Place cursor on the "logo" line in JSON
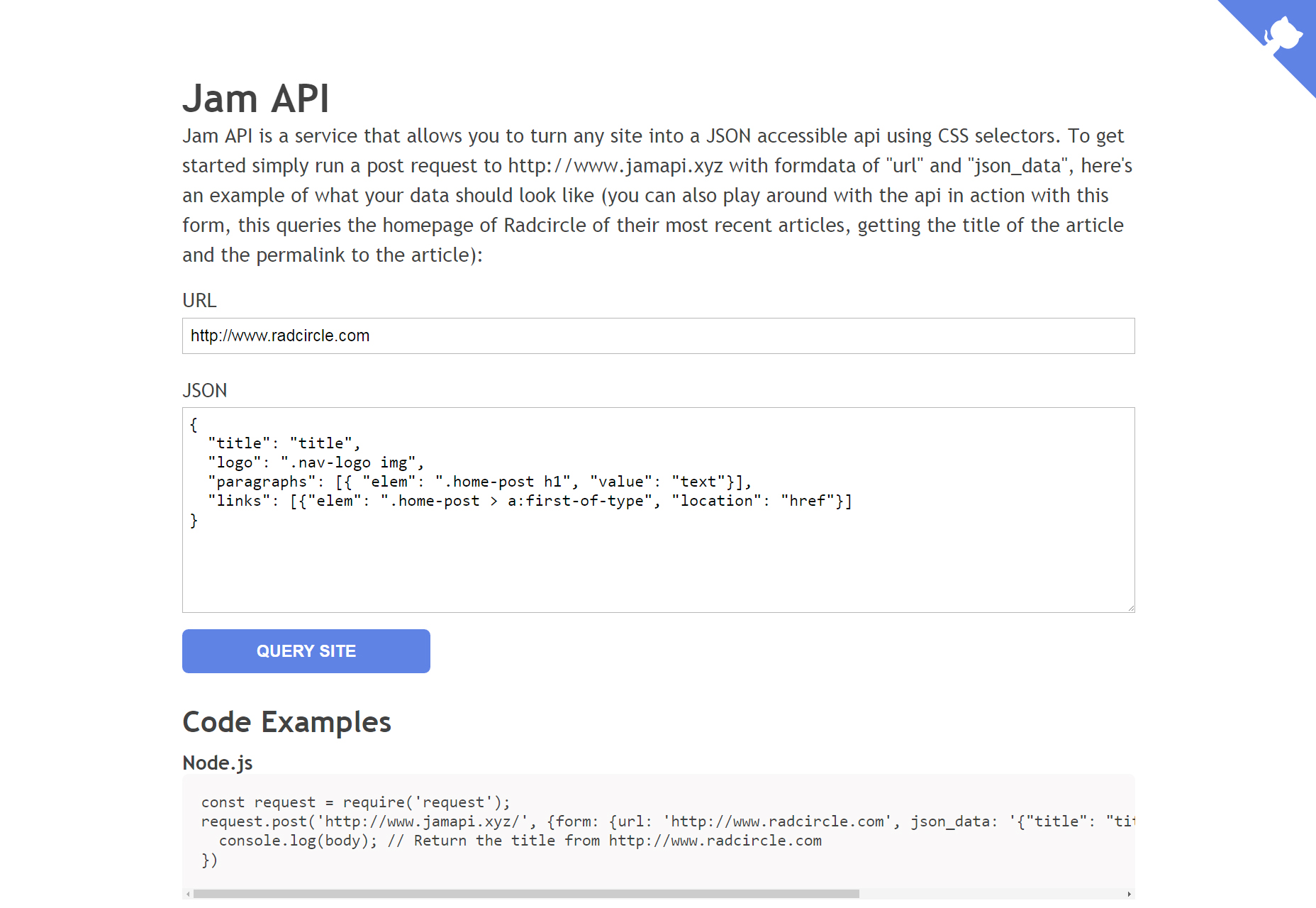1316x908 pixels. [x=316, y=463]
